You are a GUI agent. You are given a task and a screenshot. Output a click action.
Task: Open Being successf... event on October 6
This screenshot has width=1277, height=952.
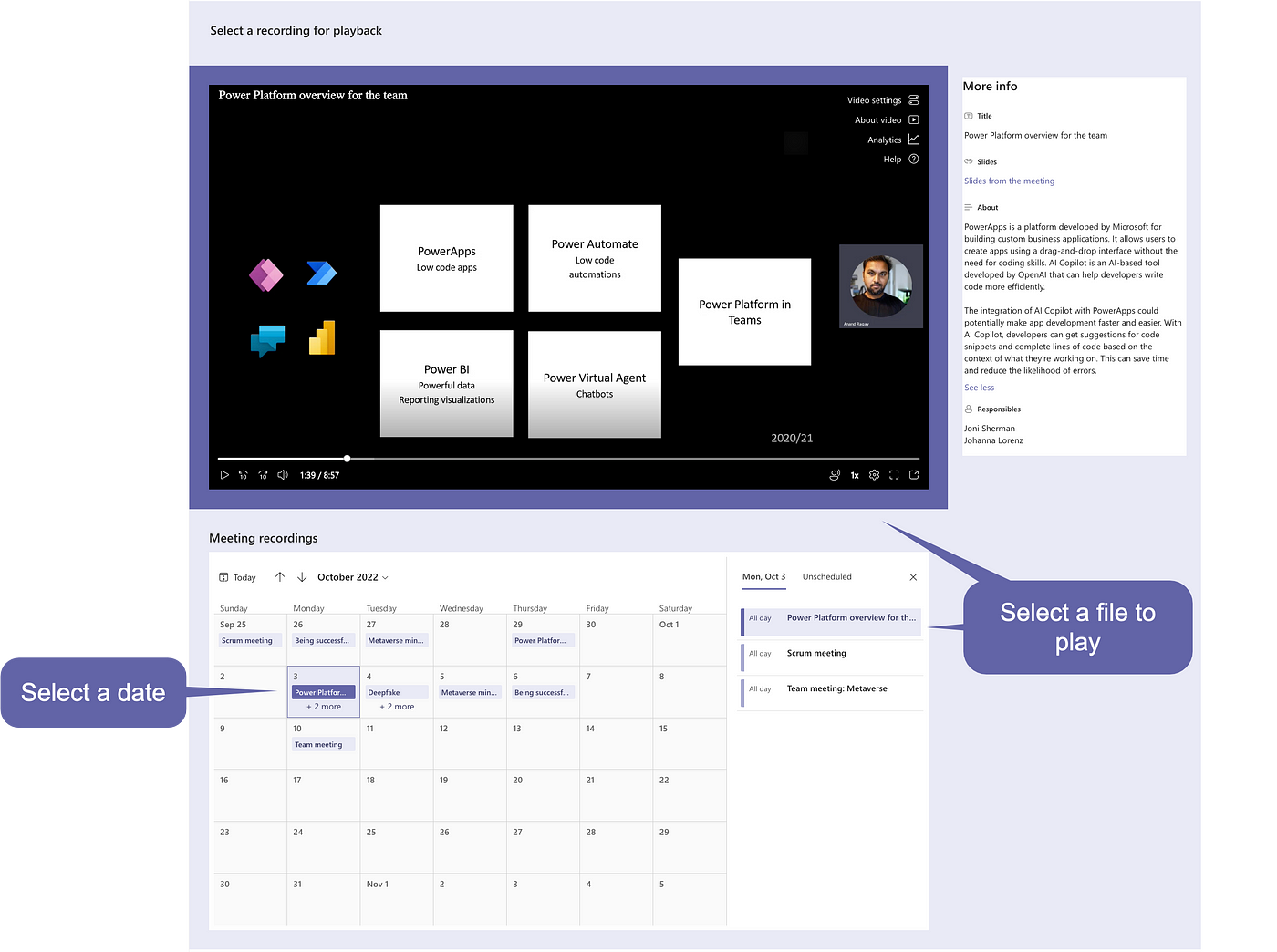(x=543, y=693)
